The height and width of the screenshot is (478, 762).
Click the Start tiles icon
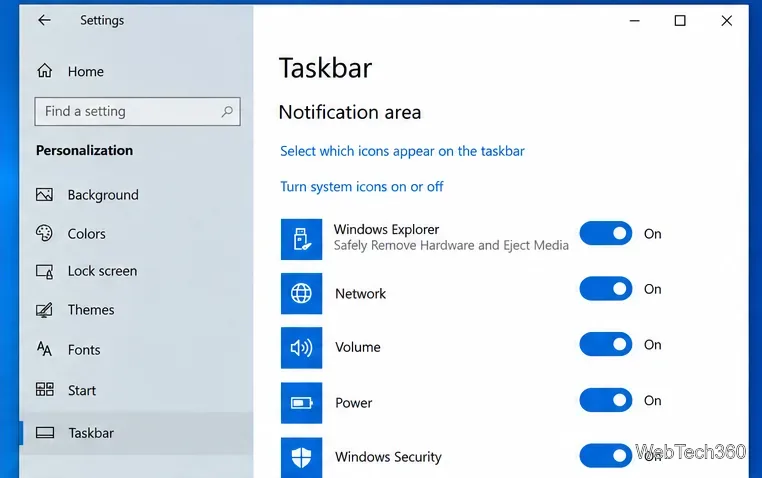click(x=45, y=389)
